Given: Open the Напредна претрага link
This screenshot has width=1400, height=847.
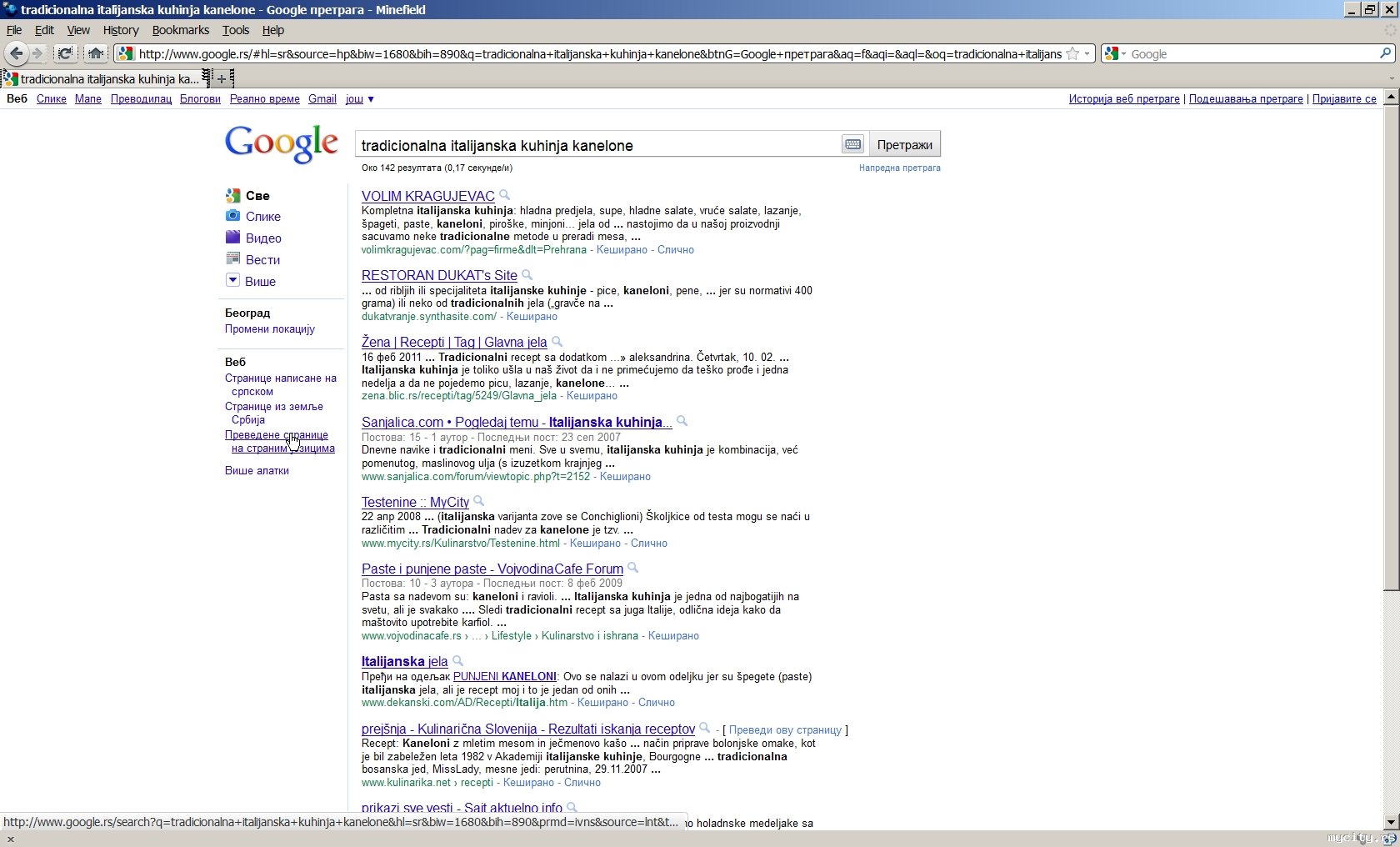Looking at the screenshot, I should 900,168.
